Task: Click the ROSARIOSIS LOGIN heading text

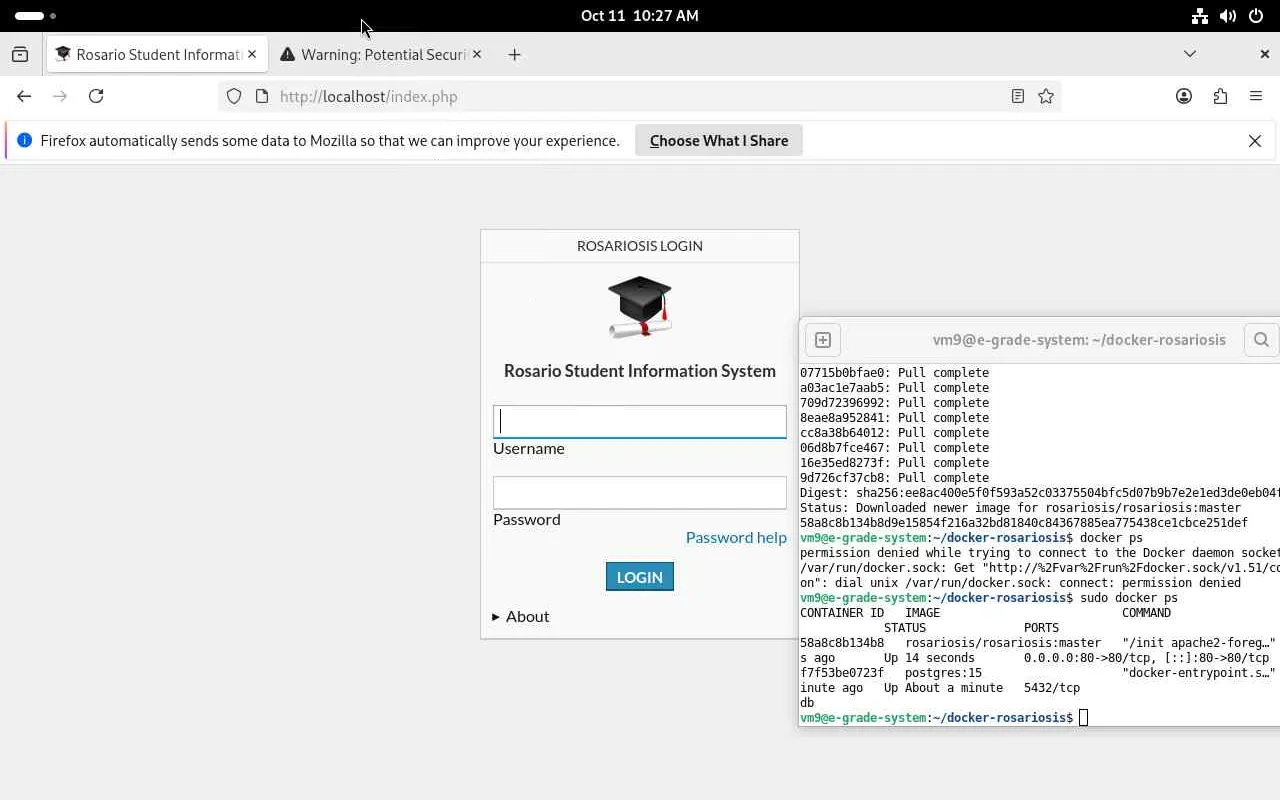Action: tap(640, 246)
